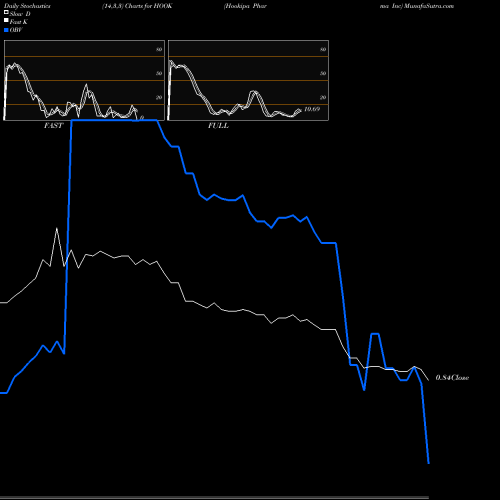
Task: Click the '20' level label in the FAST chart
Action: [159, 97]
